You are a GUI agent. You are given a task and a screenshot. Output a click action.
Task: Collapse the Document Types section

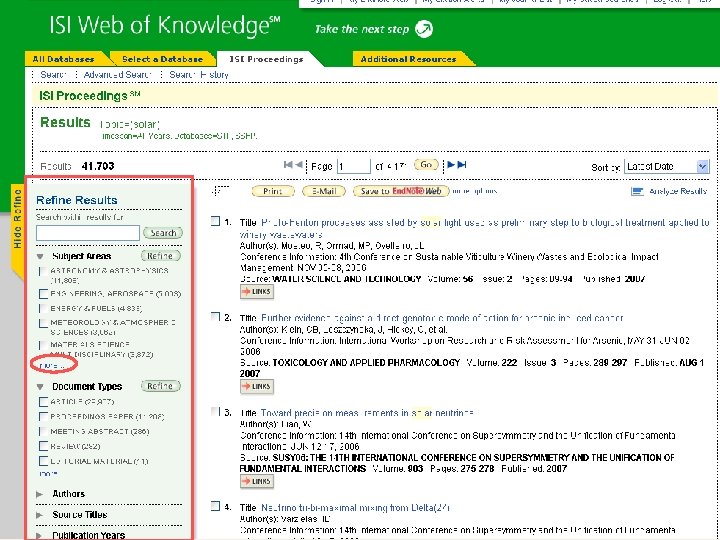pos(40,387)
